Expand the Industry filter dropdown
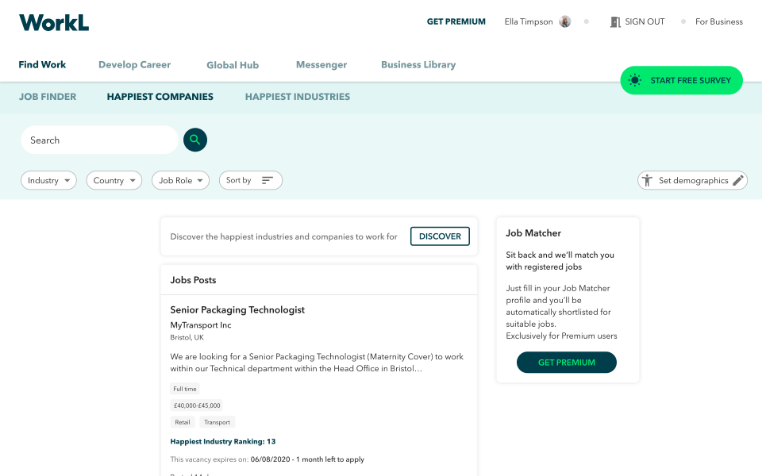The height and width of the screenshot is (476, 762). 49,181
